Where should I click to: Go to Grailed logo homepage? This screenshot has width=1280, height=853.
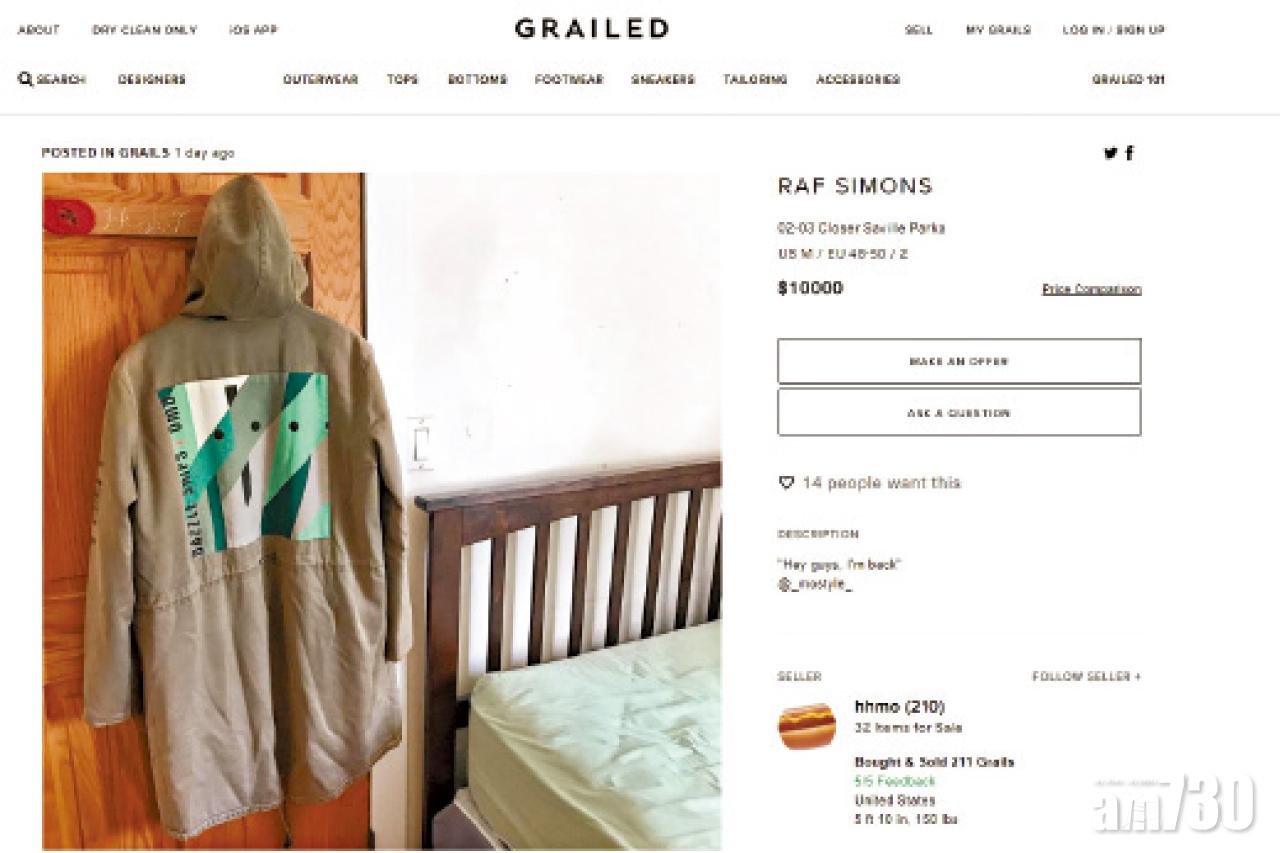(x=592, y=29)
